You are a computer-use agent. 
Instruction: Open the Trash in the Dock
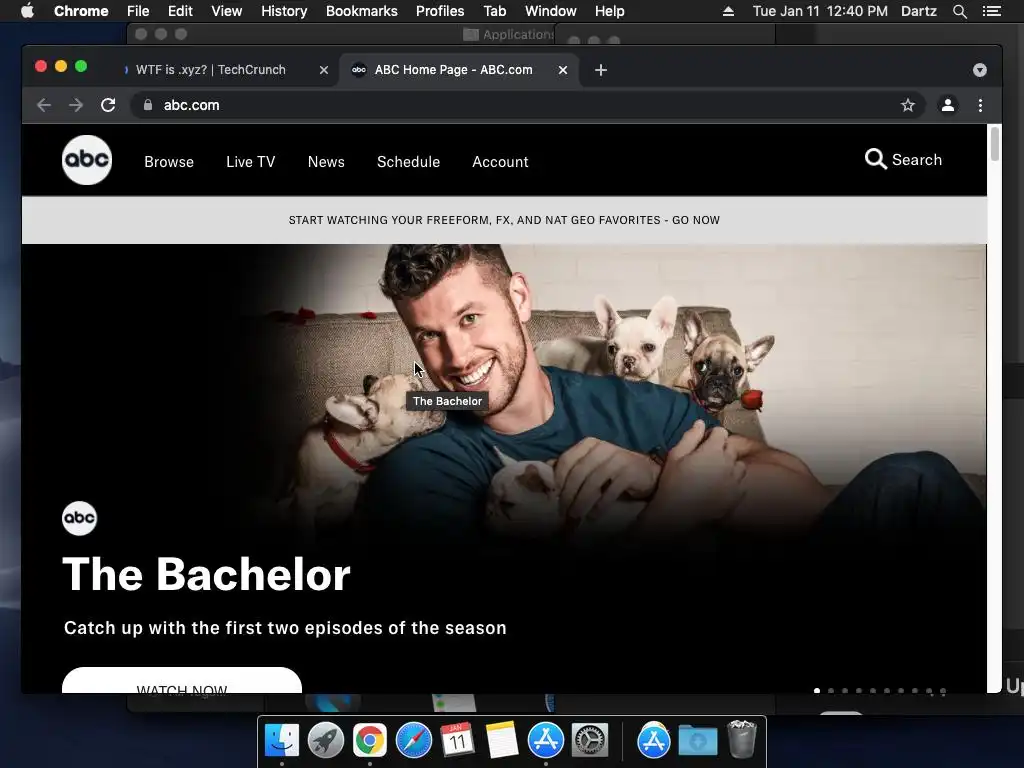pos(741,739)
